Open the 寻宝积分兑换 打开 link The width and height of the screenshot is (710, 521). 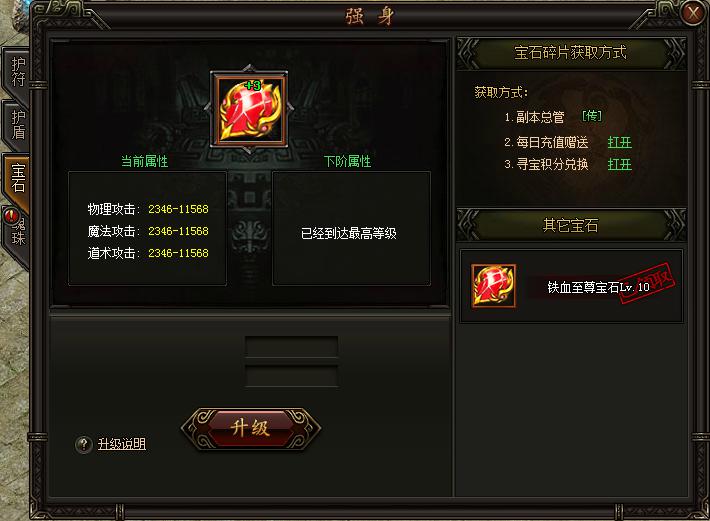point(619,164)
